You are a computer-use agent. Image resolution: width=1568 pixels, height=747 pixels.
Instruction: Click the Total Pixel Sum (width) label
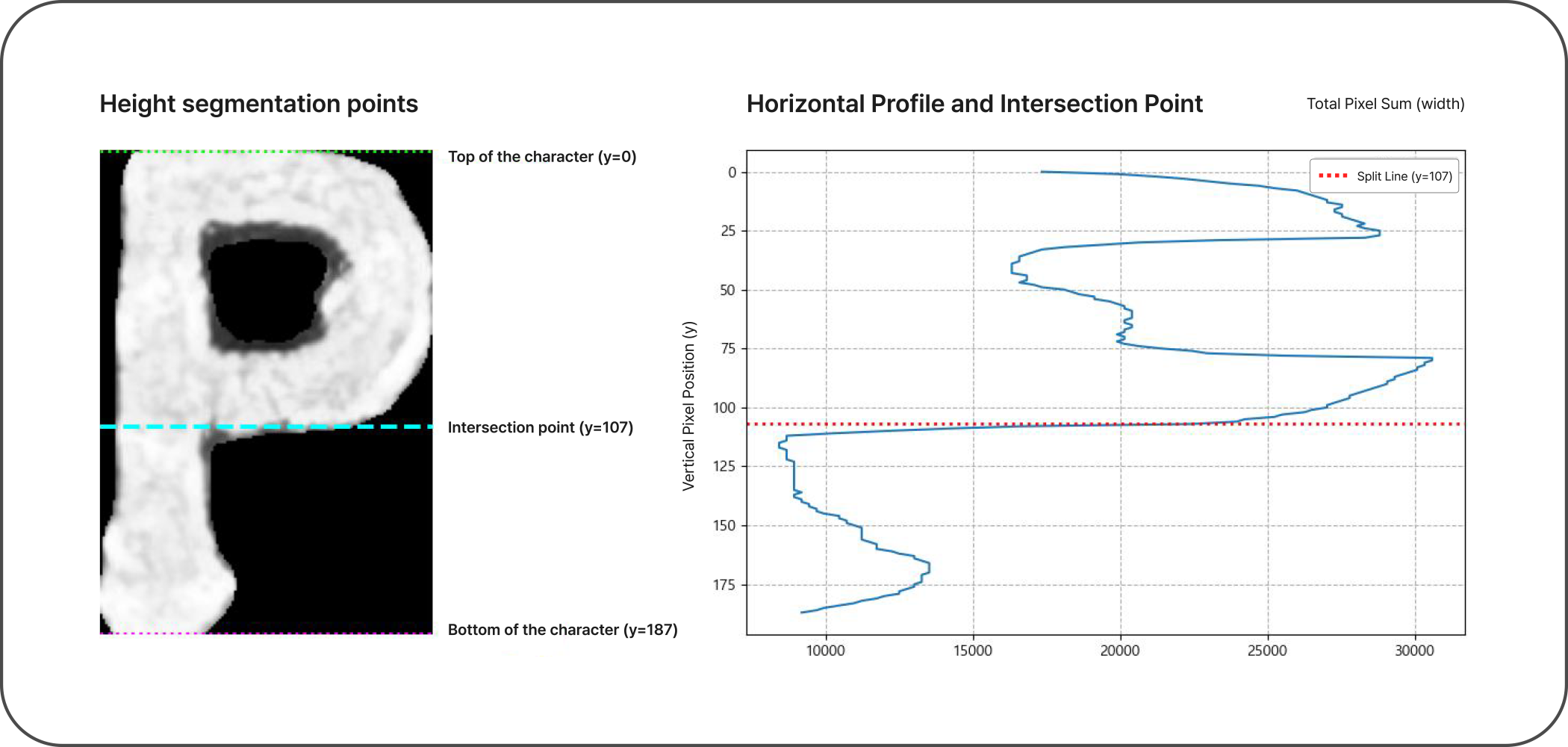(1385, 104)
